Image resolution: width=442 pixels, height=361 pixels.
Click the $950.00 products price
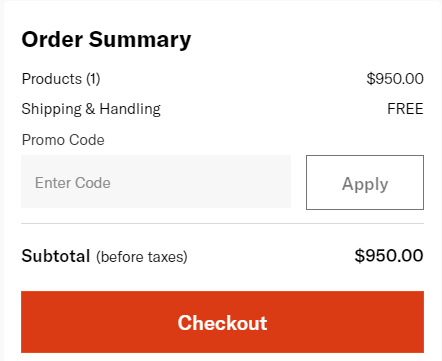(395, 79)
